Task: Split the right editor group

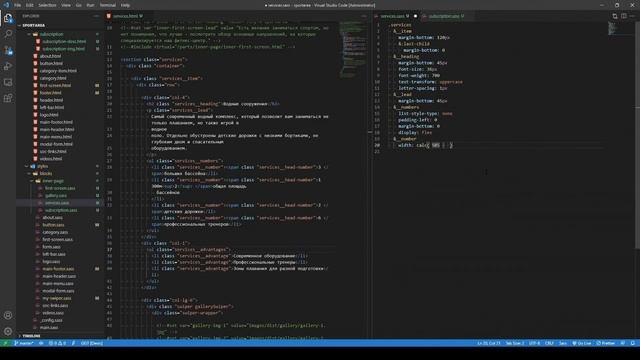Action: tap(624, 16)
